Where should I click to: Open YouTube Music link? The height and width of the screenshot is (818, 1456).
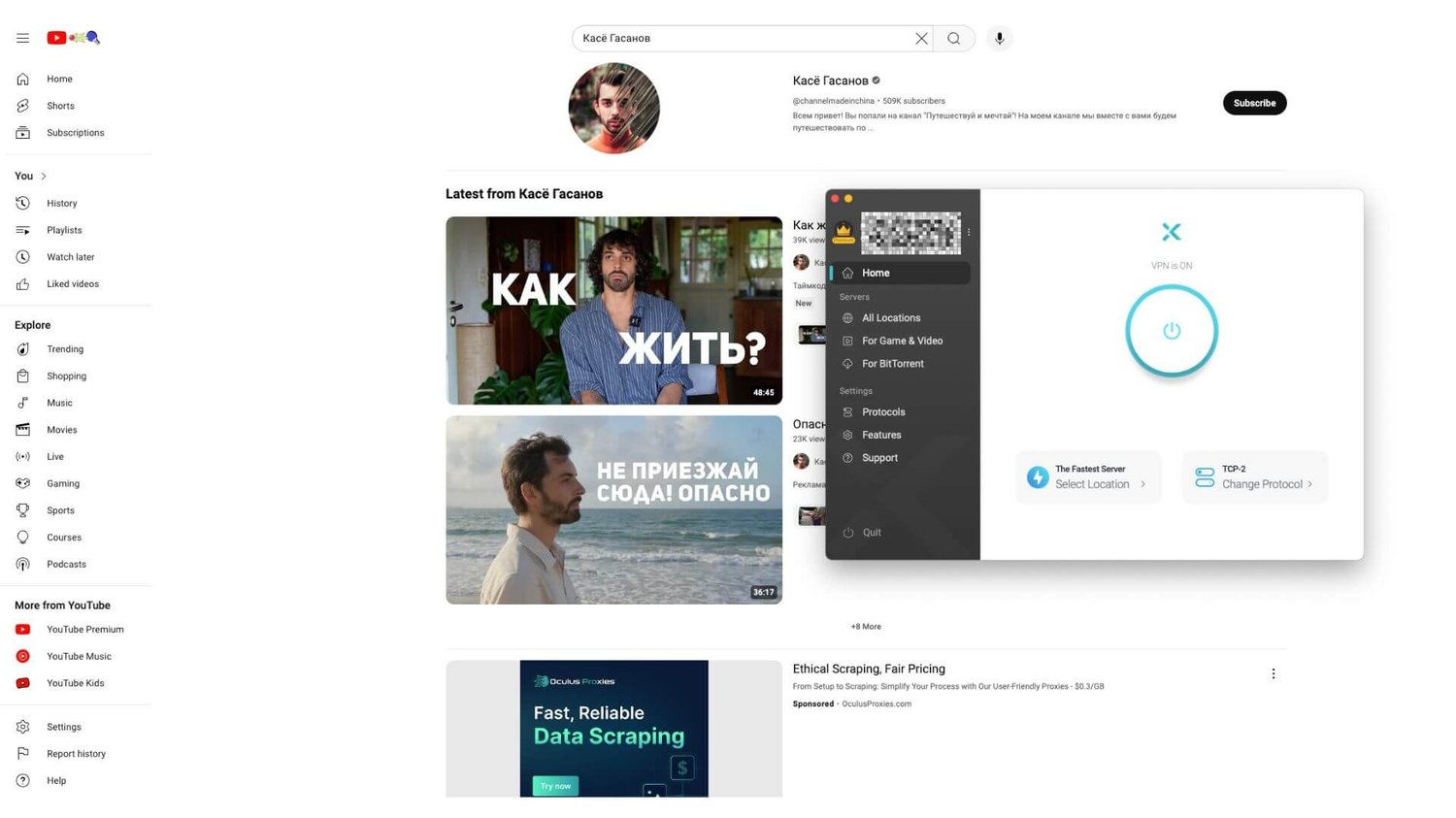(79, 656)
